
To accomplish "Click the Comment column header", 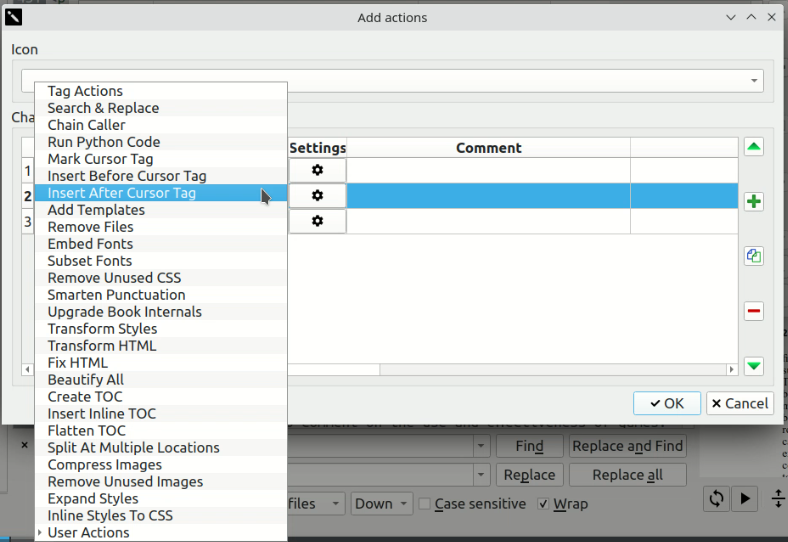I will click(488, 148).
